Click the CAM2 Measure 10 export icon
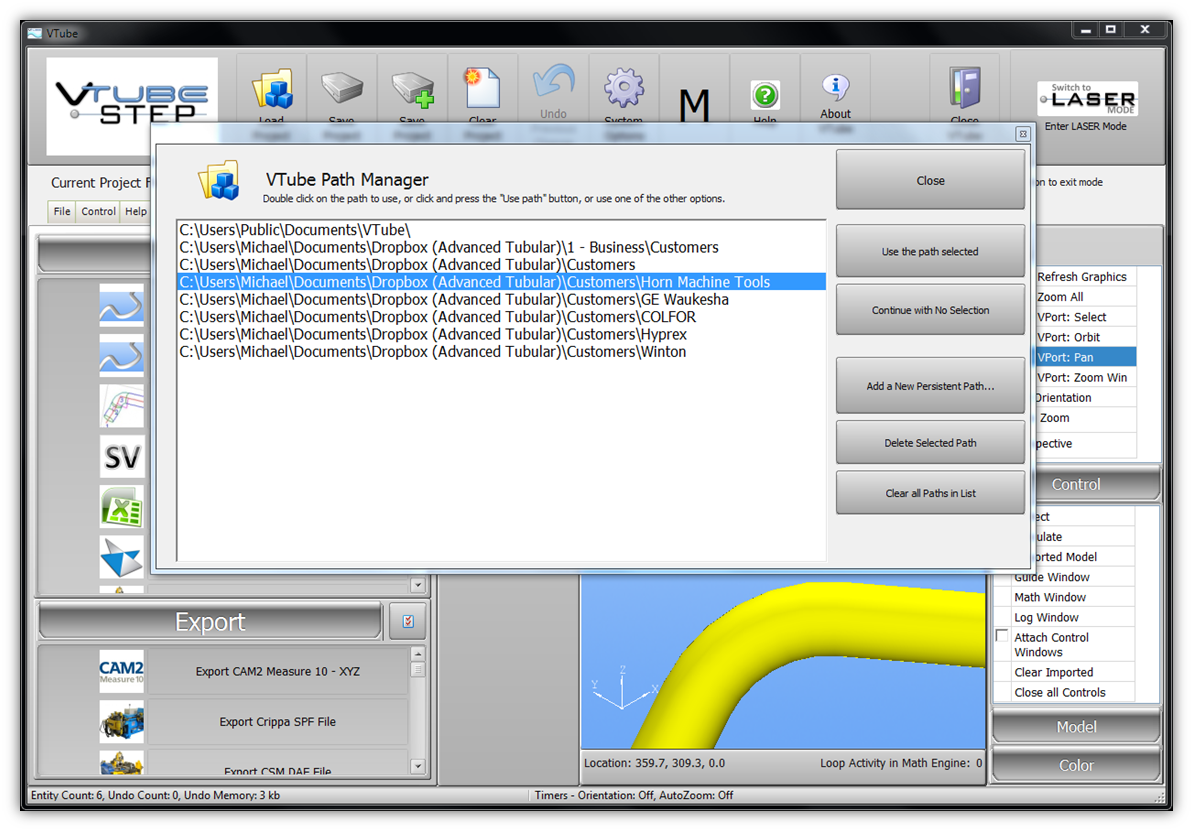Viewport: 1193px width, 831px height. tap(122, 671)
